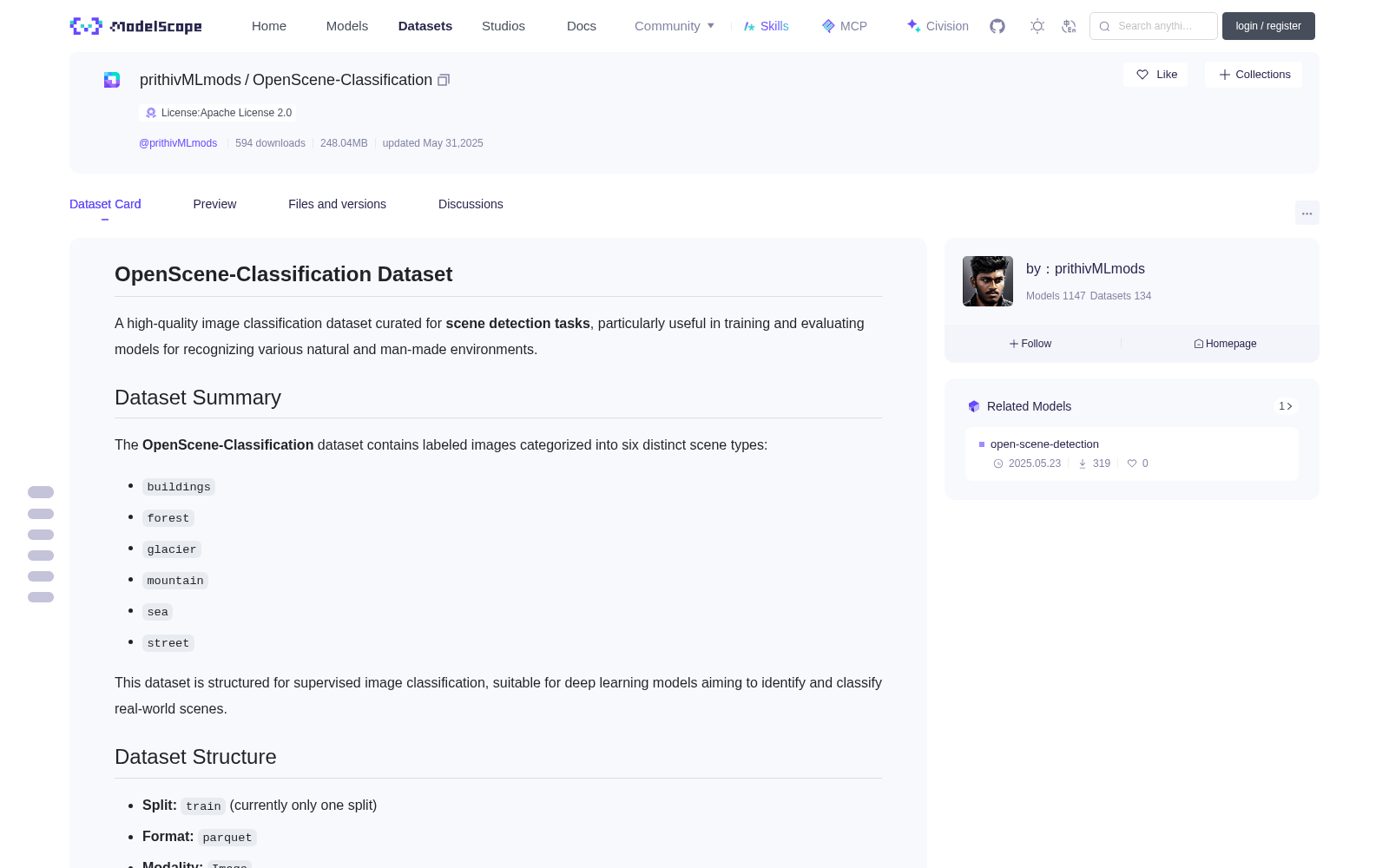Click the dataset avatar icon beside prithivMLmods
This screenshot has height=868, width=1389.
(112, 80)
